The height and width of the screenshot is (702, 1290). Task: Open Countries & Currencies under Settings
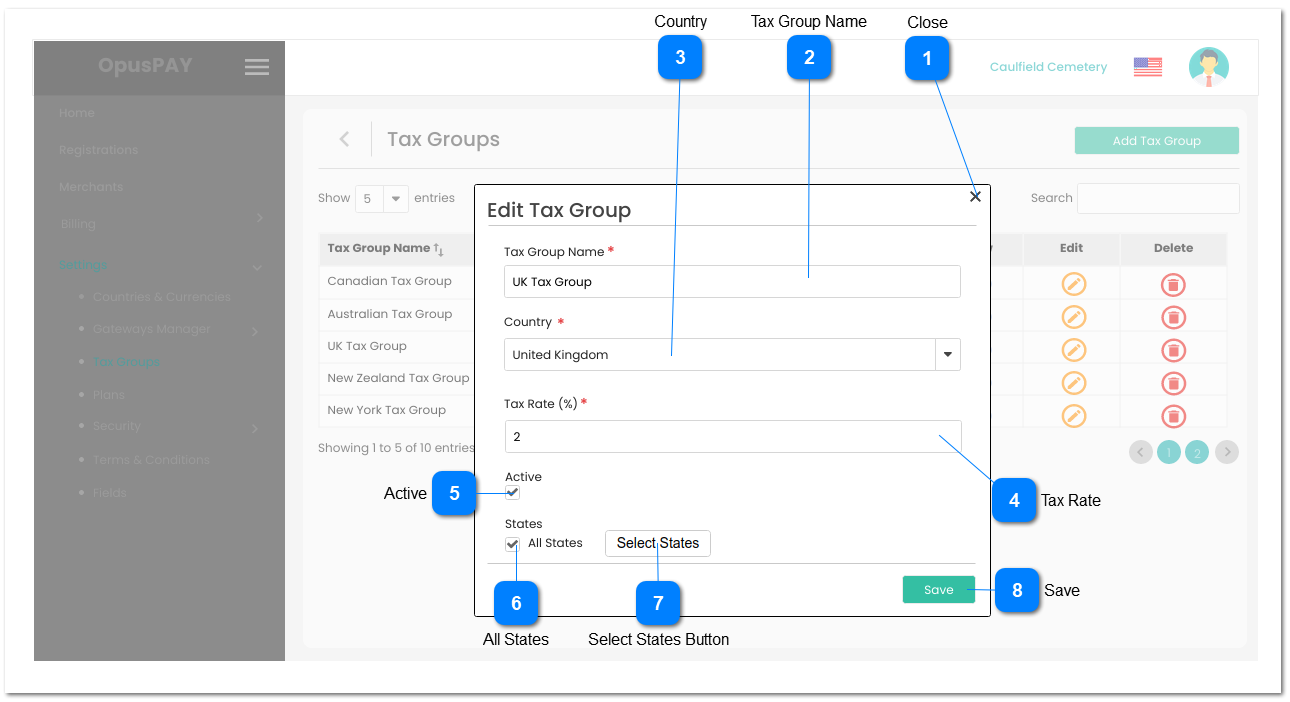point(162,297)
